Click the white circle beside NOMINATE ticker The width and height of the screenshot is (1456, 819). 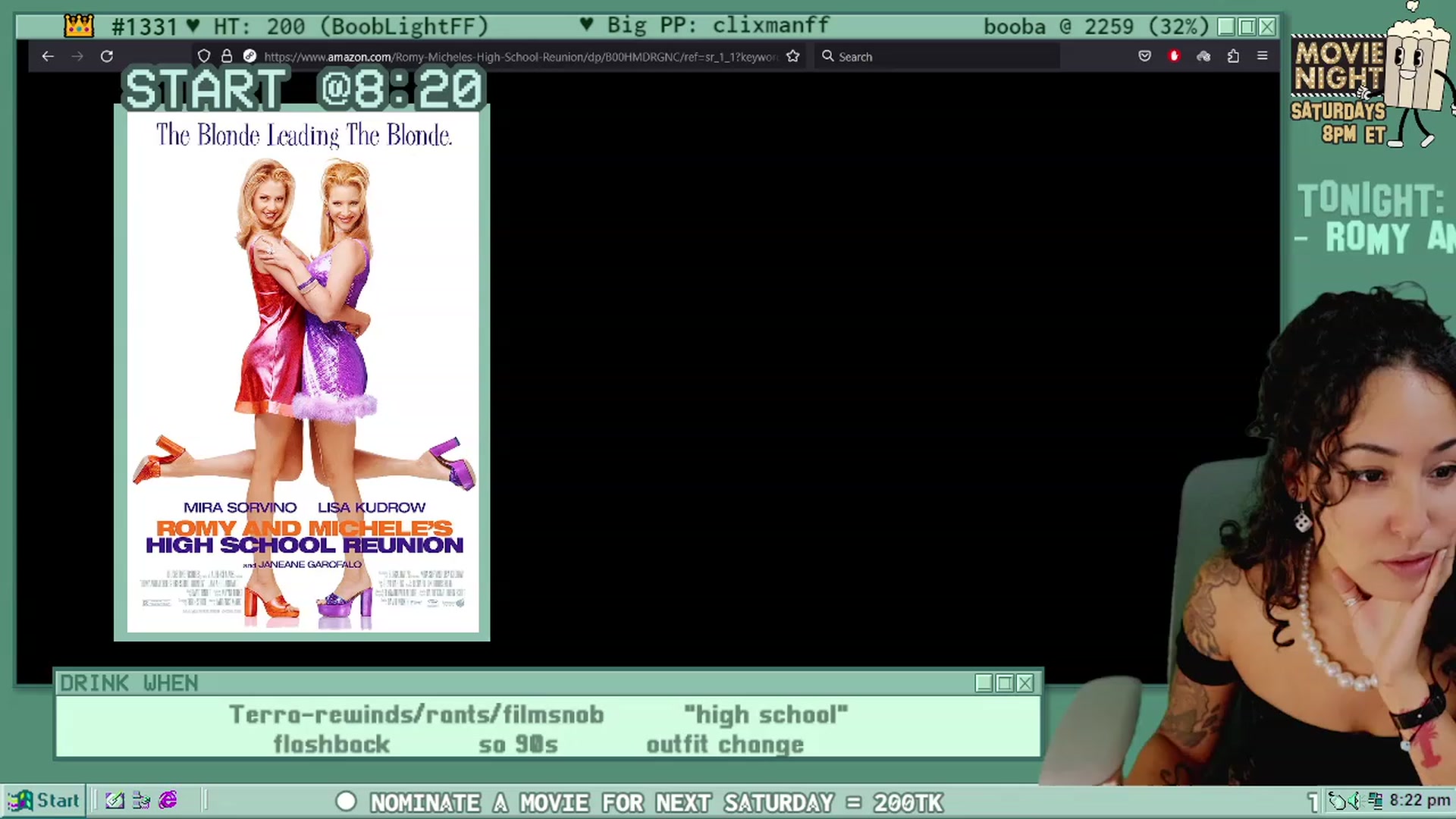pyautogui.click(x=347, y=802)
